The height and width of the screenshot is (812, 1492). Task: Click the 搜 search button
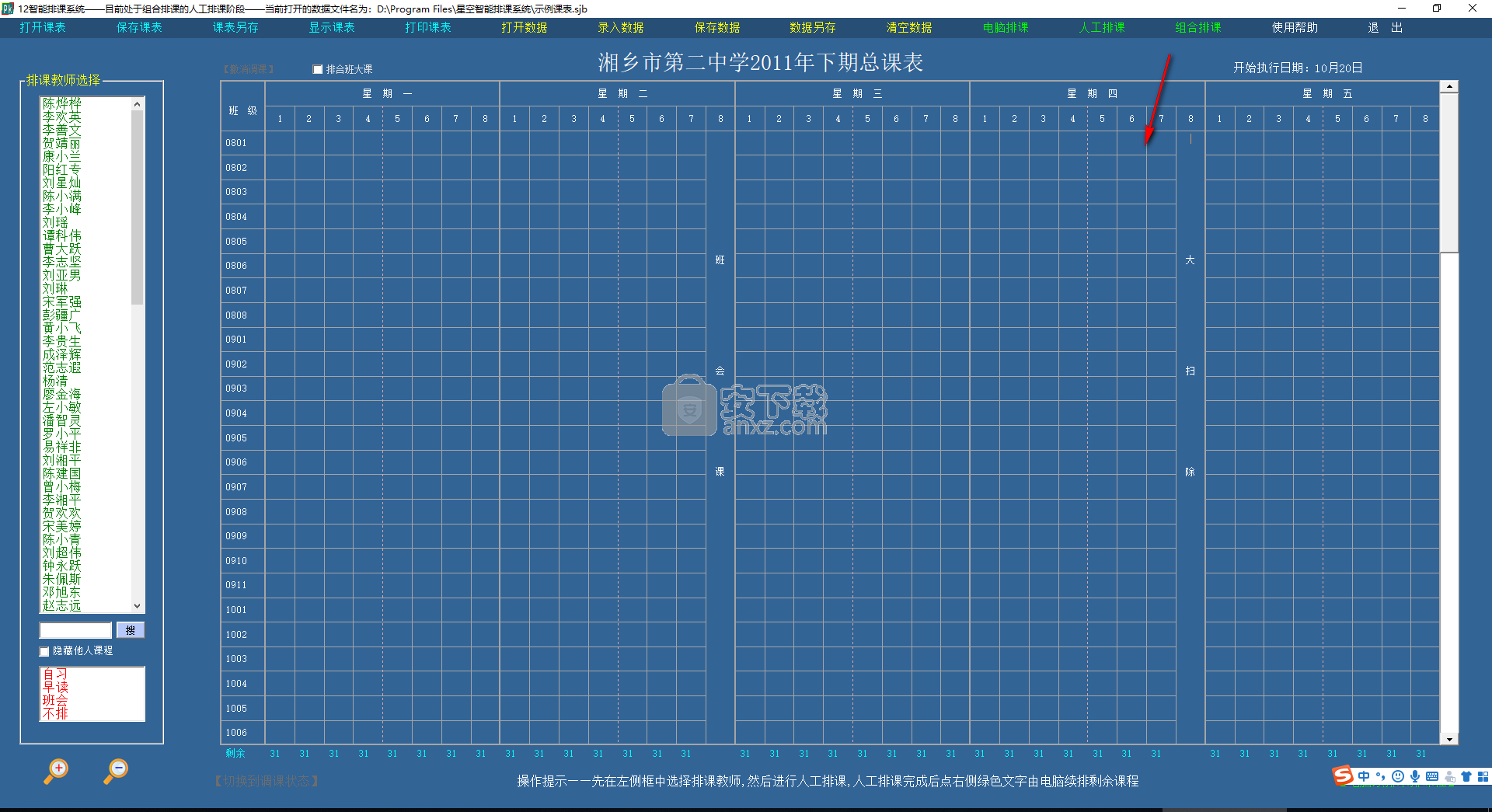point(131,630)
